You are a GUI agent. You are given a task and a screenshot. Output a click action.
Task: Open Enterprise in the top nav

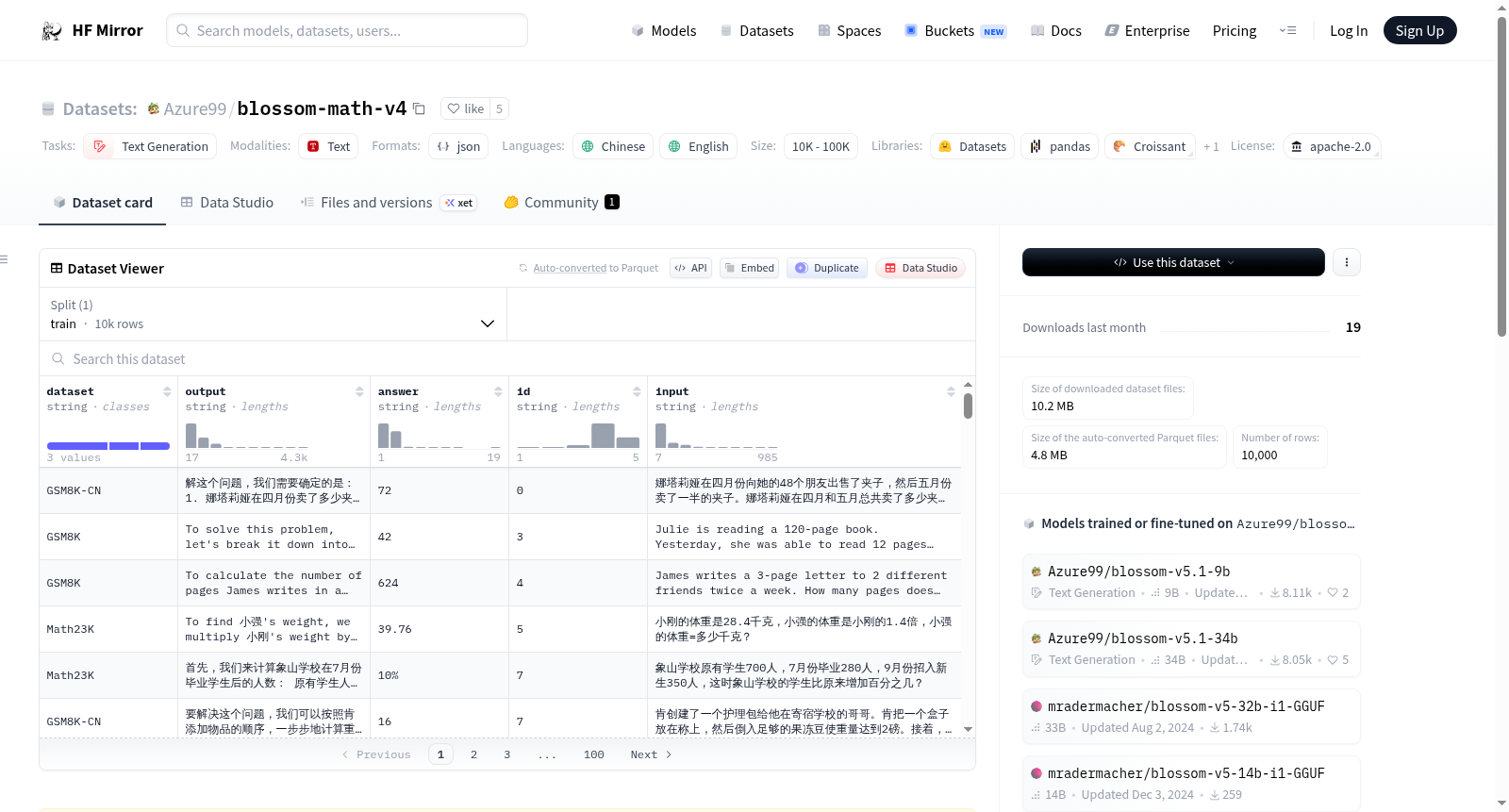1147,31
